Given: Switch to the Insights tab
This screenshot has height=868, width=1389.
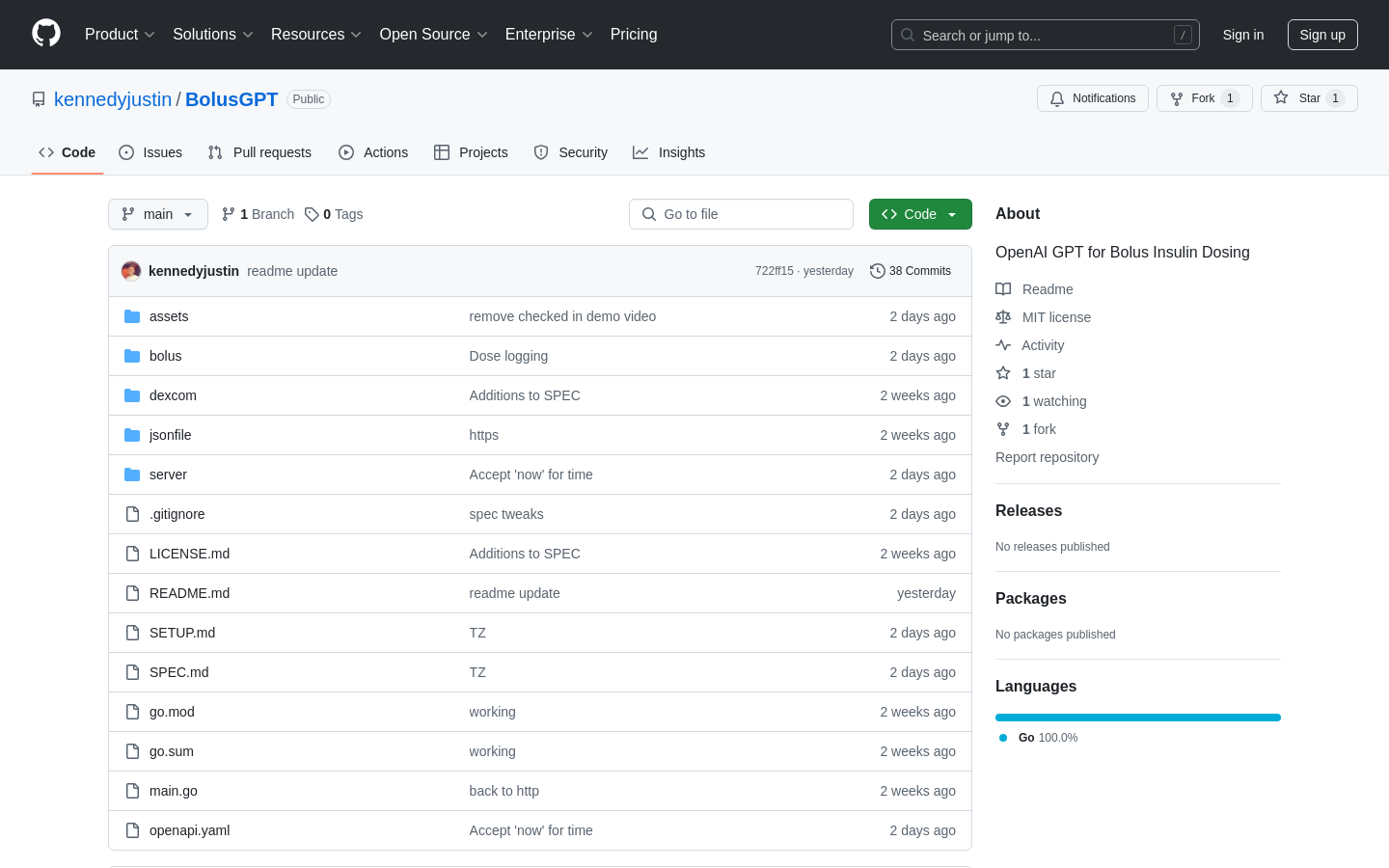Looking at the screenshot, I should (x=669, y=152).
